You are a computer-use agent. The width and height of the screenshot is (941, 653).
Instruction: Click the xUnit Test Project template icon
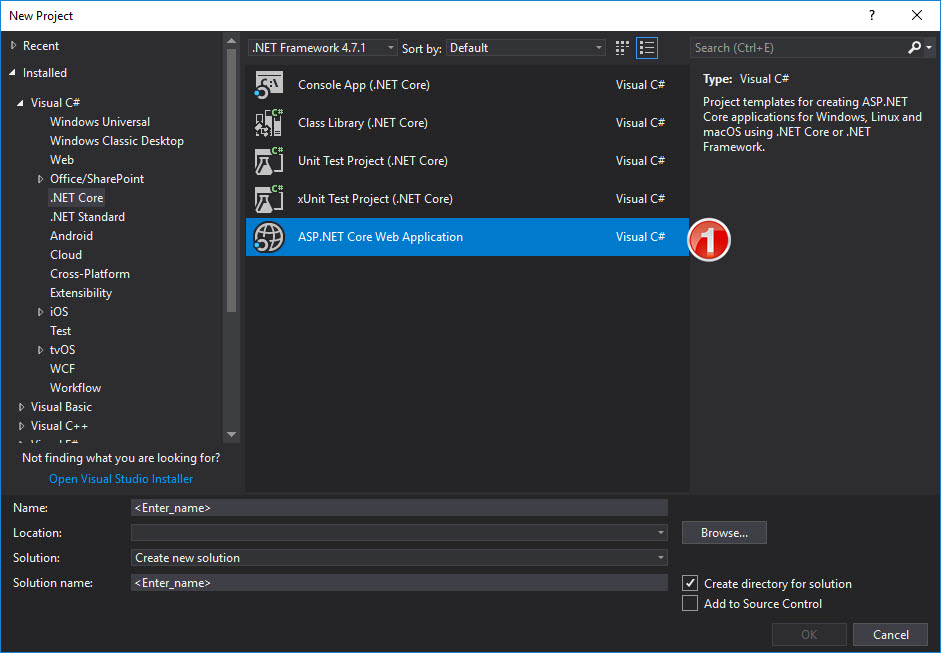[x=269, y=199]
